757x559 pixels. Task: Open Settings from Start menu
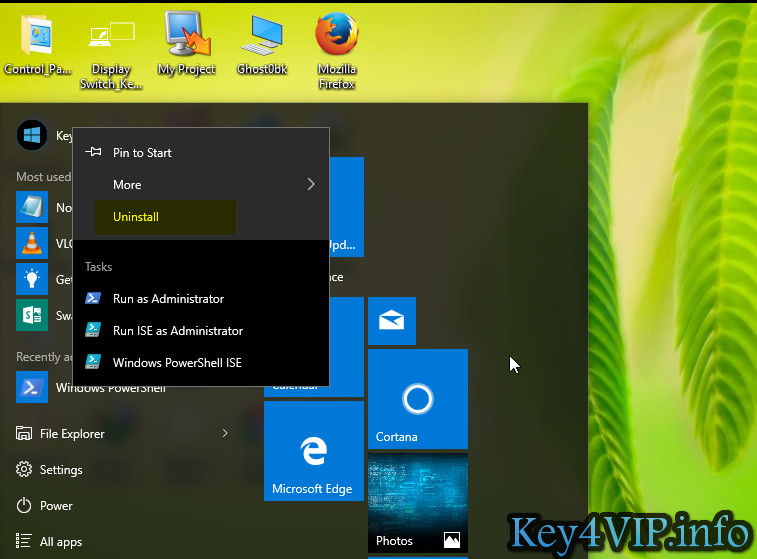coord(61,470)
